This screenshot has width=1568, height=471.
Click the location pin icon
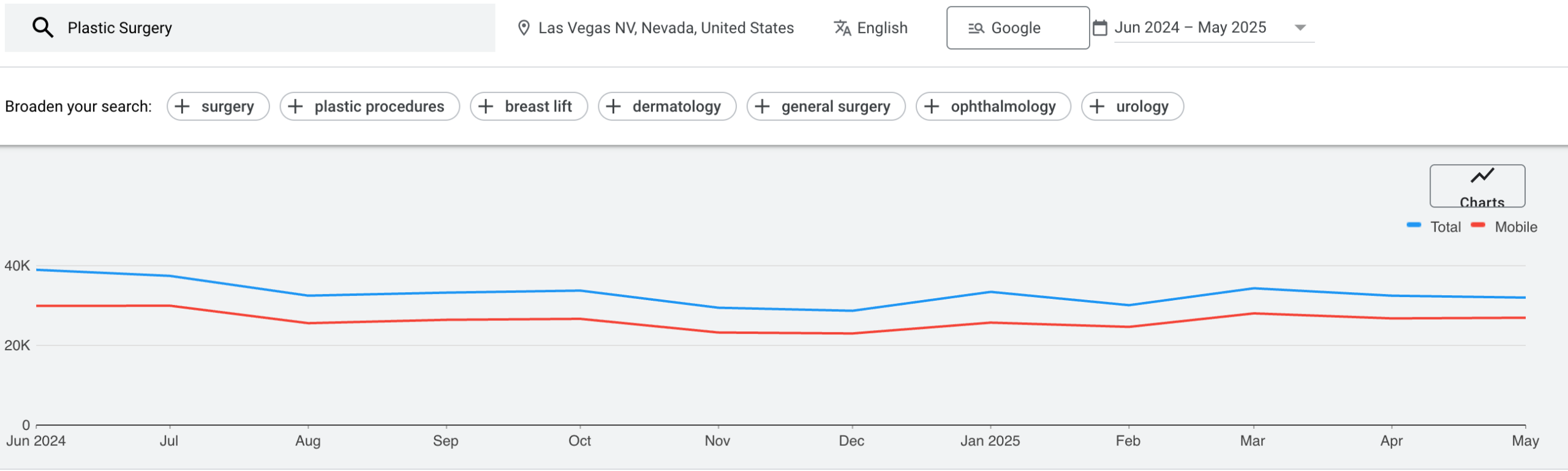point(524,28)
